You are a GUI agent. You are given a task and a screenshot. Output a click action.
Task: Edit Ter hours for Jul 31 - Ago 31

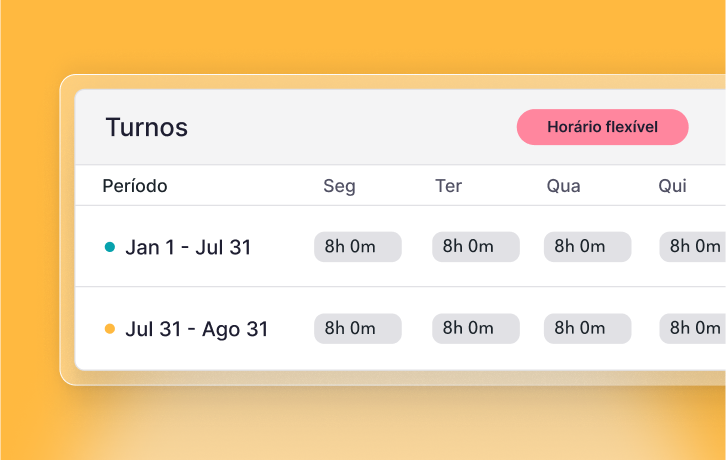pos(475,328)
